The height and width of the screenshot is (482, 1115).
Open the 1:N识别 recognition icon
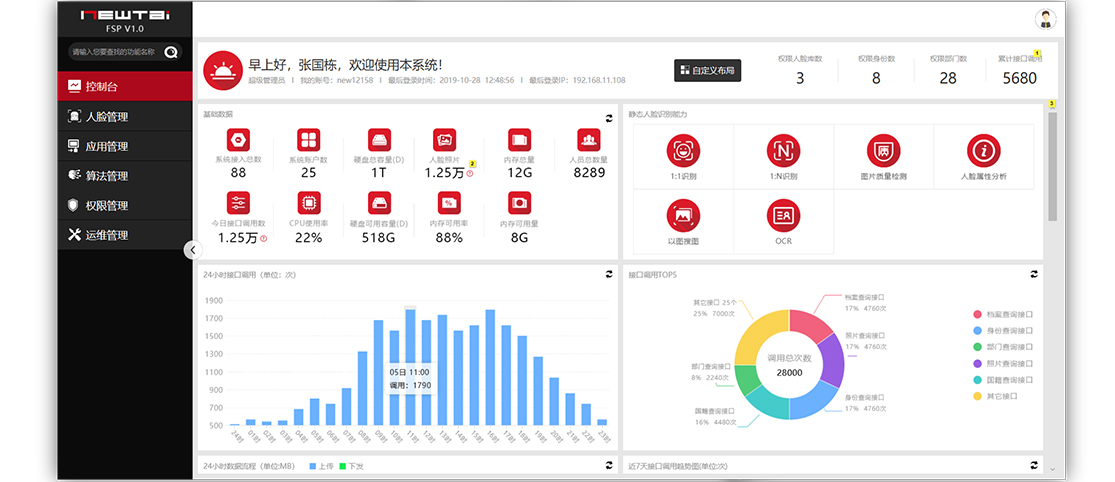[x=783, y=151]
